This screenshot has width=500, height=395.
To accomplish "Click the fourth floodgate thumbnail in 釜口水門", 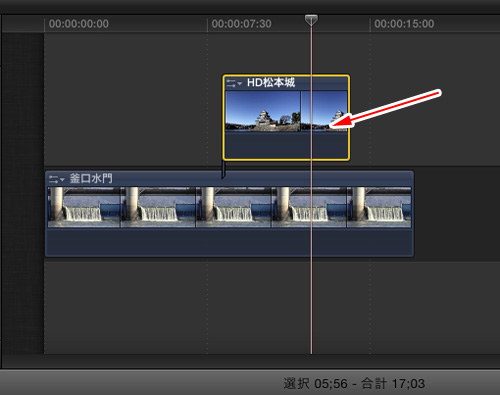I will pyautogui.click(x=309, y=207).
